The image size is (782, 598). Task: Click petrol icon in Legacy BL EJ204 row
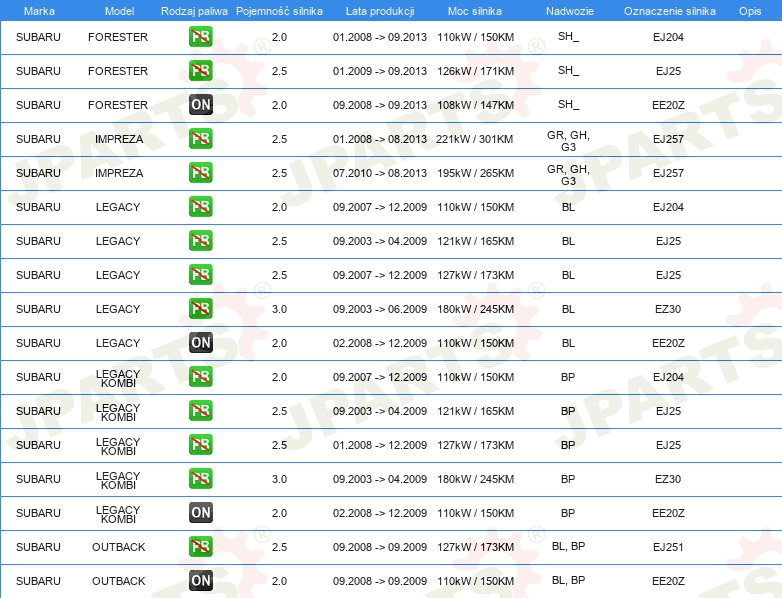click(200, 206)
